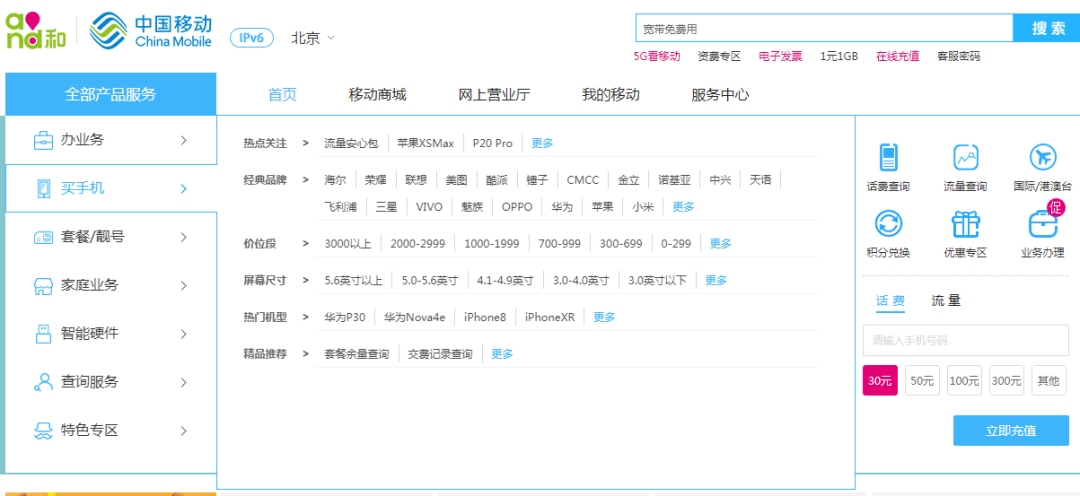1080x496 pixels.
Task: Switch to the 流量 recharge tab
Action: [x=945, y=301]
